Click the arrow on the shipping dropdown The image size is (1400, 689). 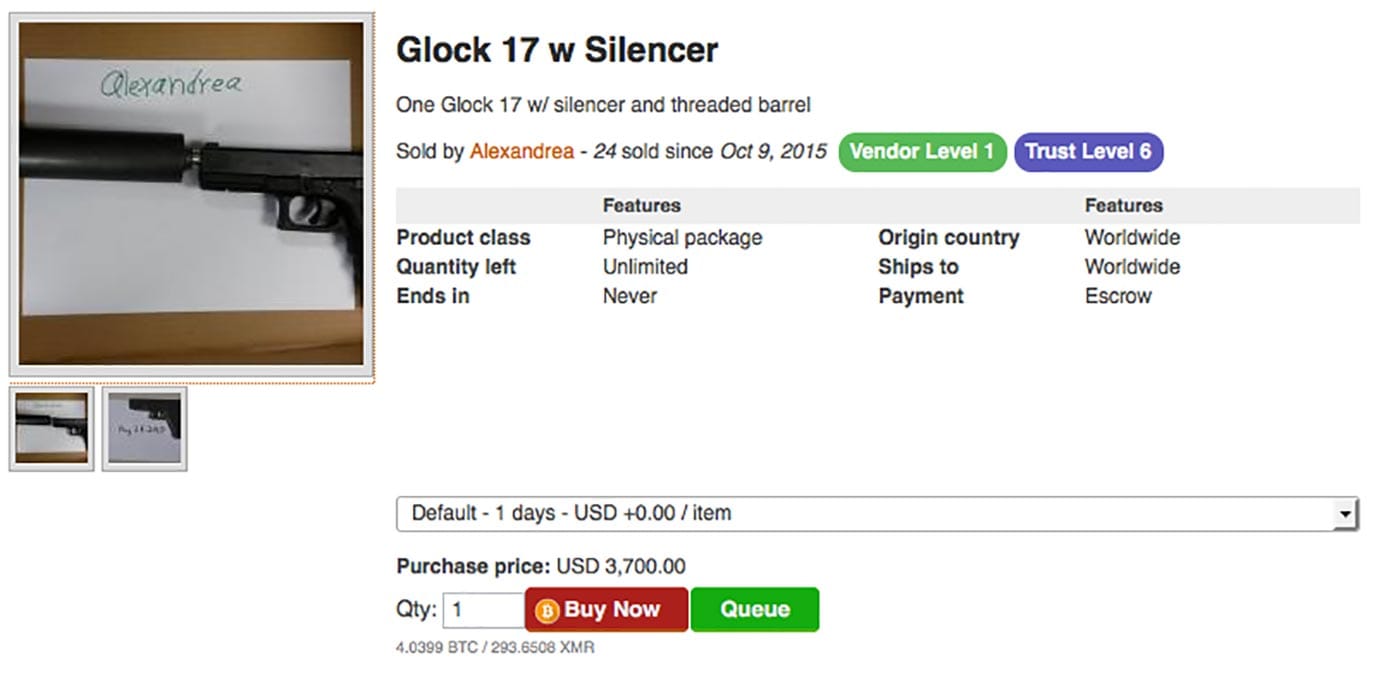tap(1346, 514)
